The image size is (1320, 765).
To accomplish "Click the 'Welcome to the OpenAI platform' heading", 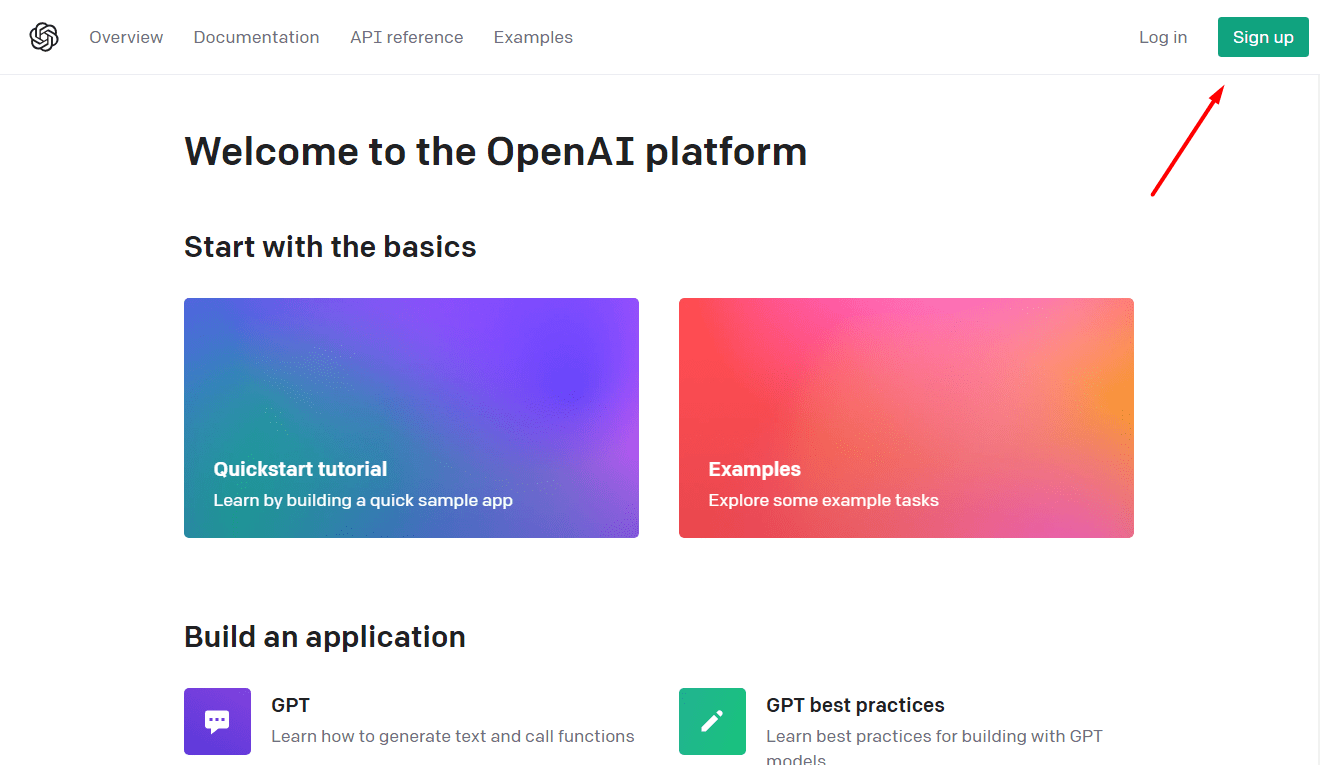I will [x=495, y=151].
